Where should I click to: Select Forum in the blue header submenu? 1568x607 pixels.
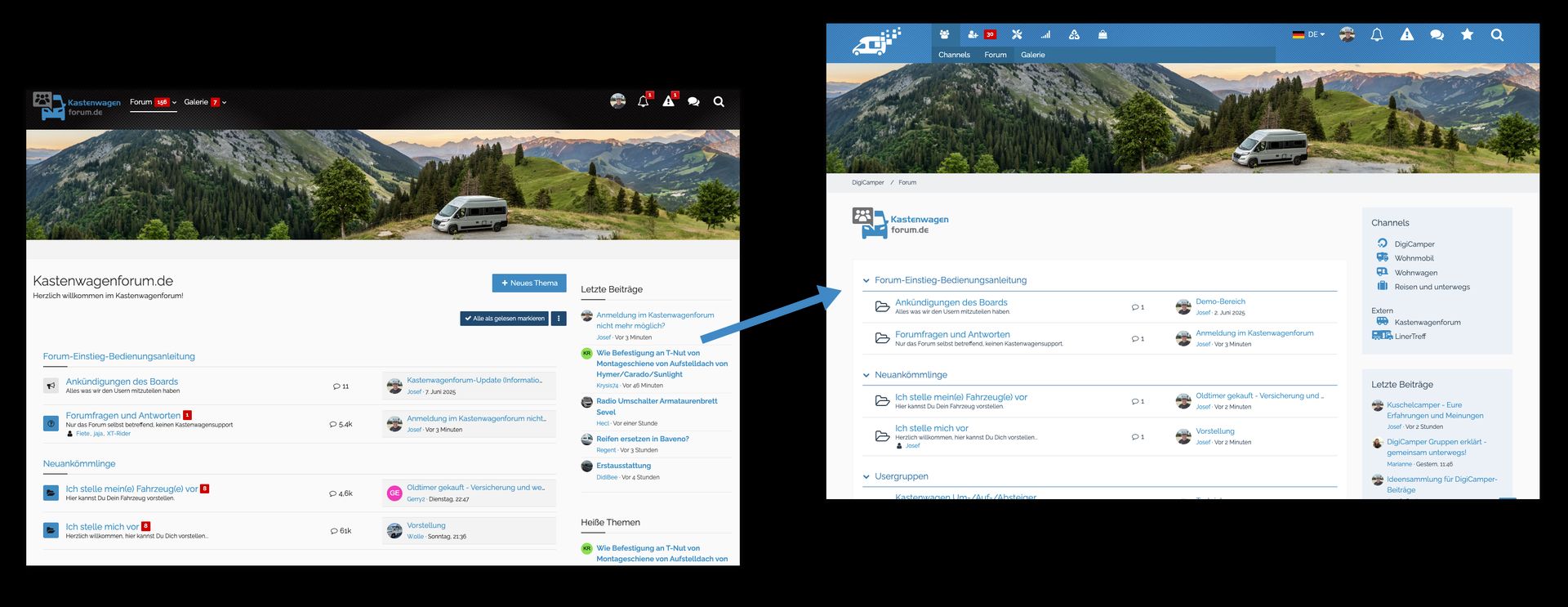coord(996,55)
